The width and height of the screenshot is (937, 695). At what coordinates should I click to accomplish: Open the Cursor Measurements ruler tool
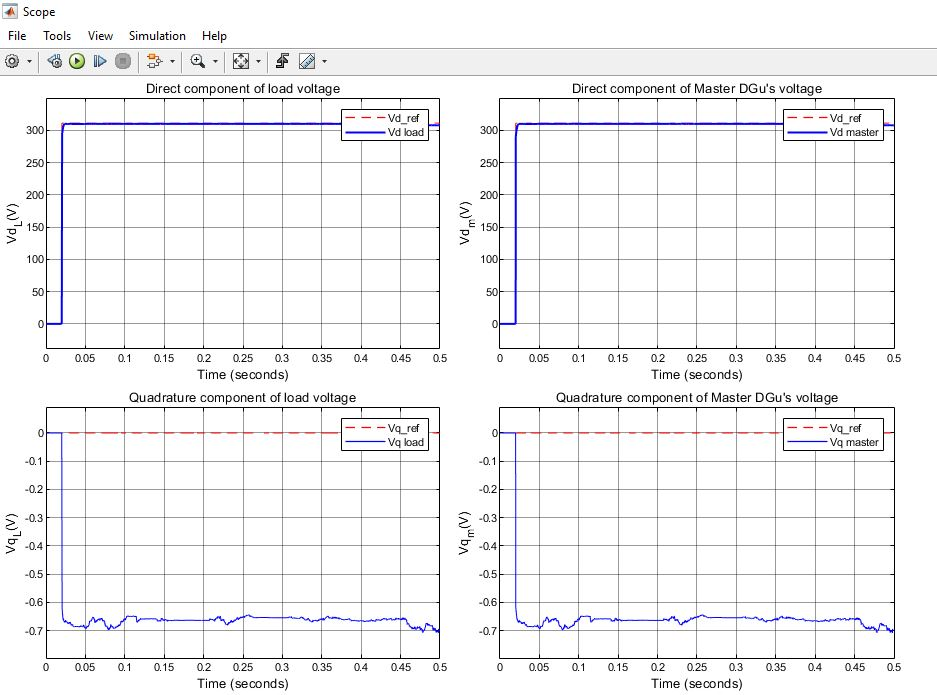coord(306,61)
